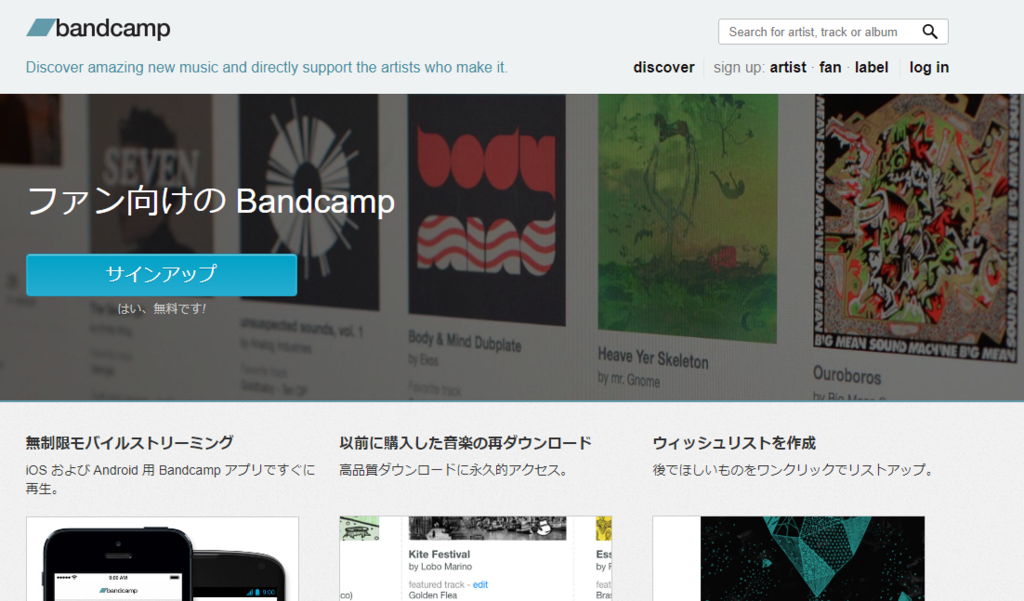The image size is (1024, 601).
Task: Select the artist sign up link
Action: pyautogui.click(x=788, y=67)
